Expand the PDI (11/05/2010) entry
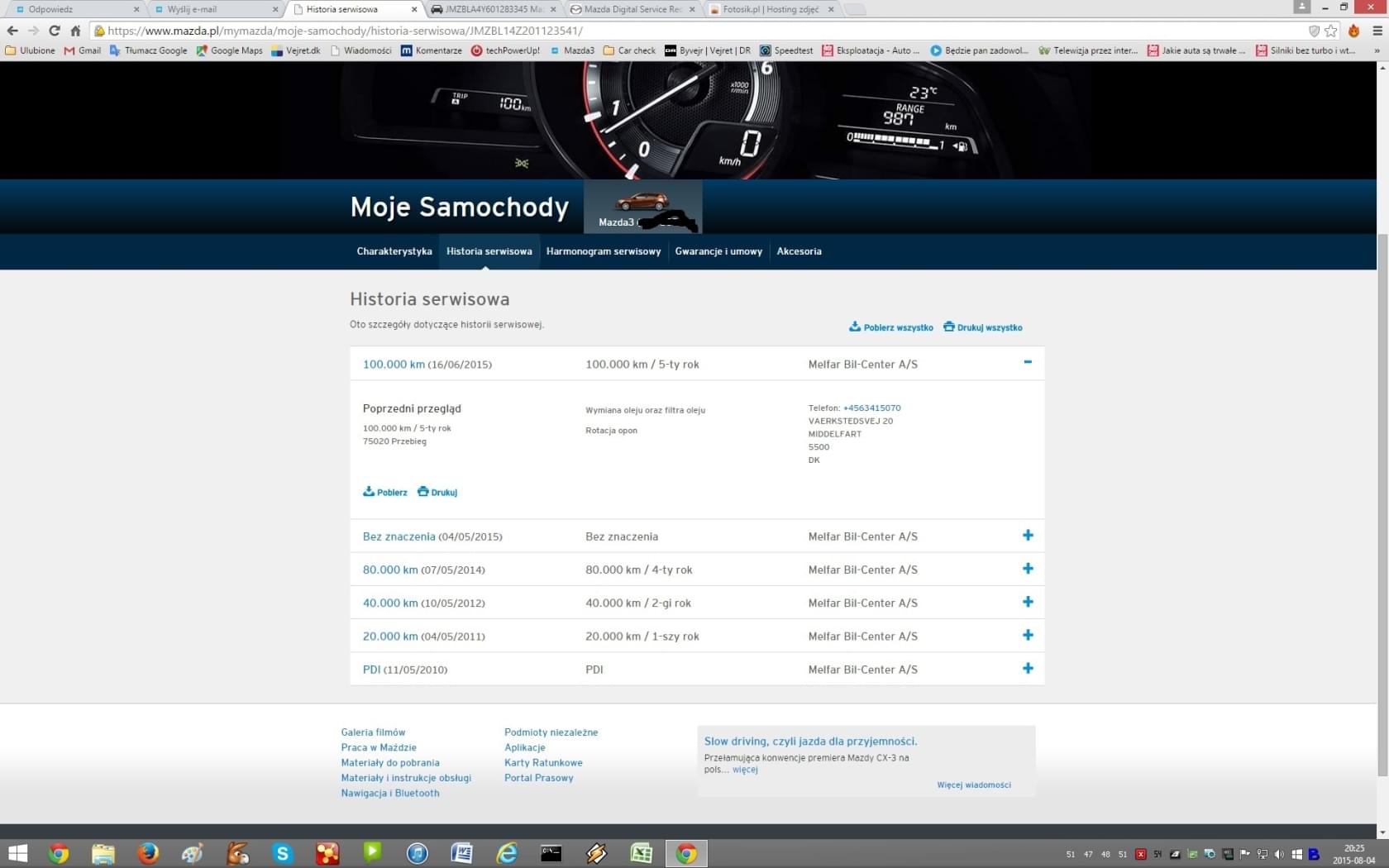 1028,668
